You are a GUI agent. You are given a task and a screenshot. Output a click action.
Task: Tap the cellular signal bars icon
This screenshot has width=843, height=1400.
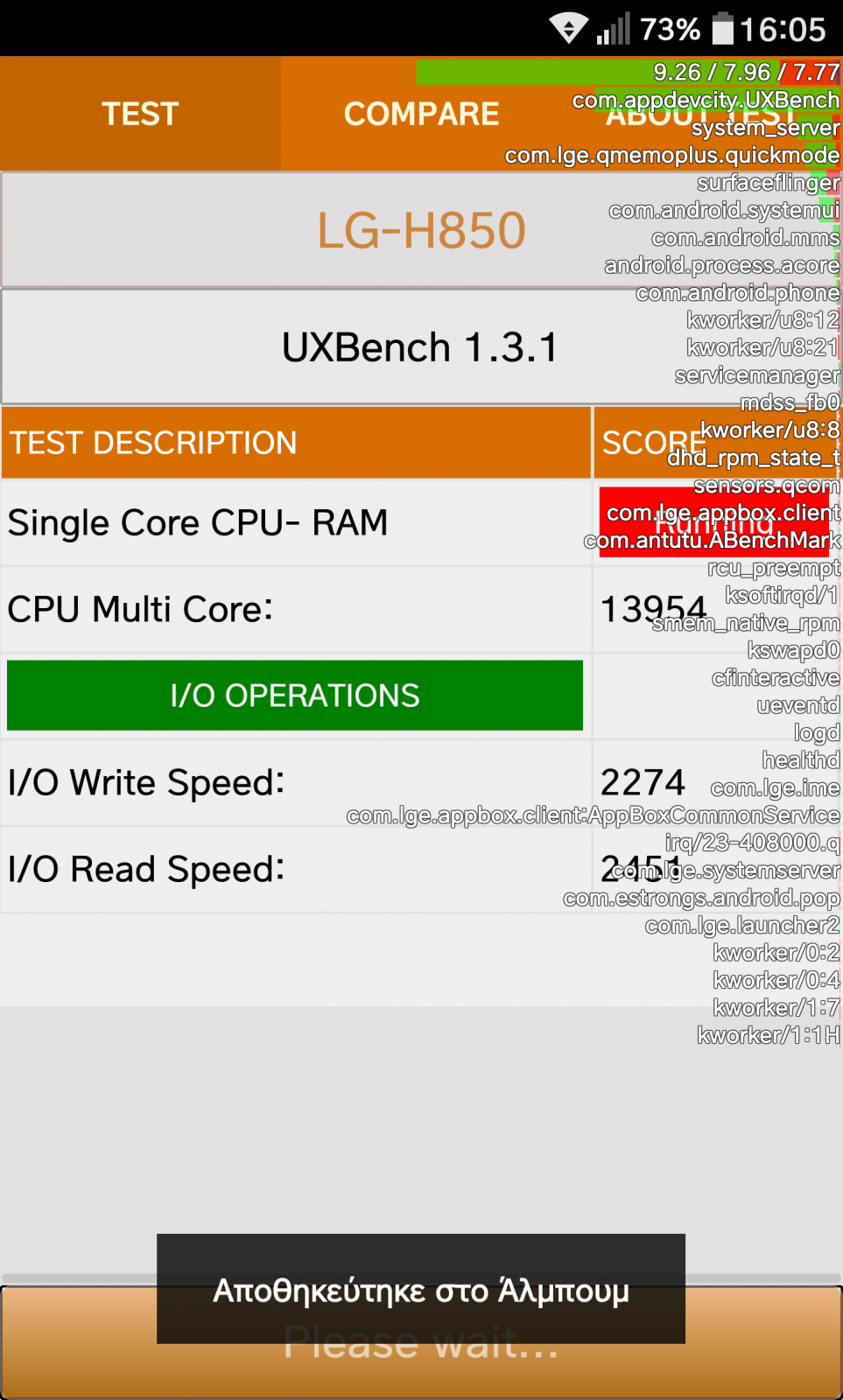click(613, 29)
